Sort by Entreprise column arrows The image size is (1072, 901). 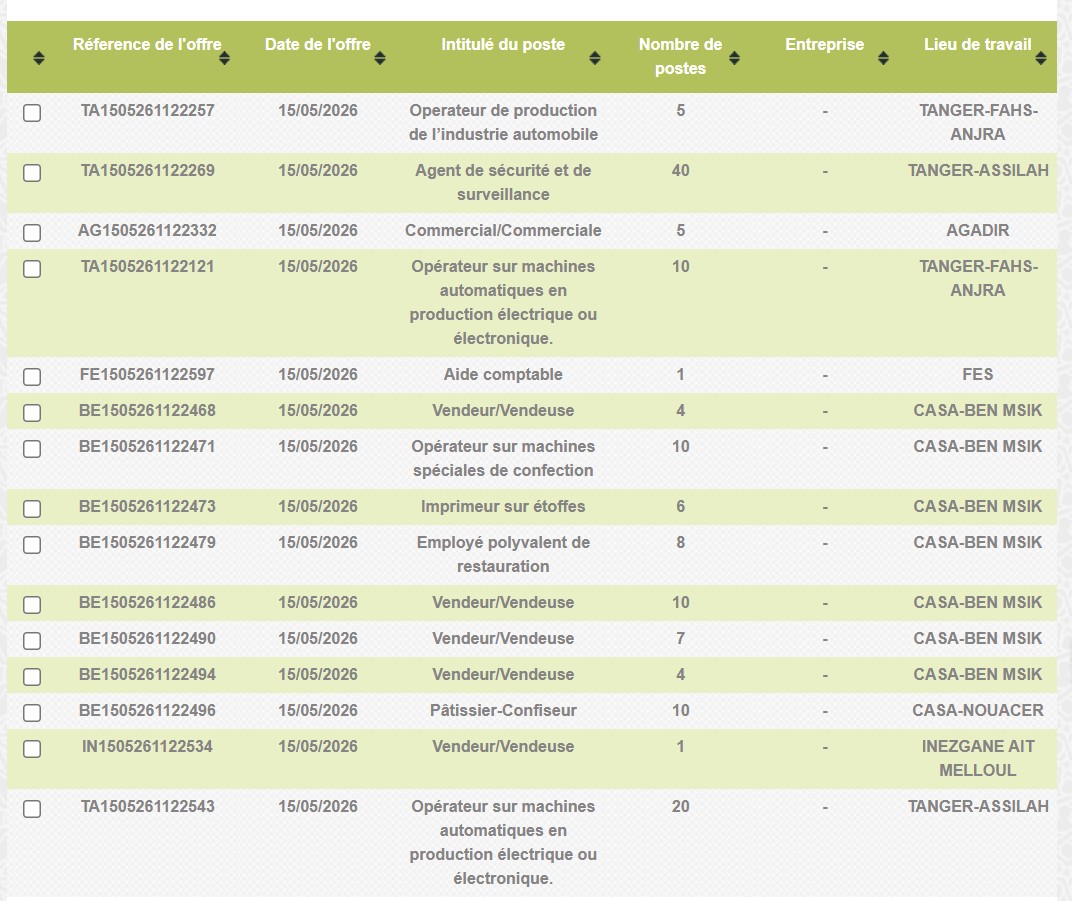(883, 58)
